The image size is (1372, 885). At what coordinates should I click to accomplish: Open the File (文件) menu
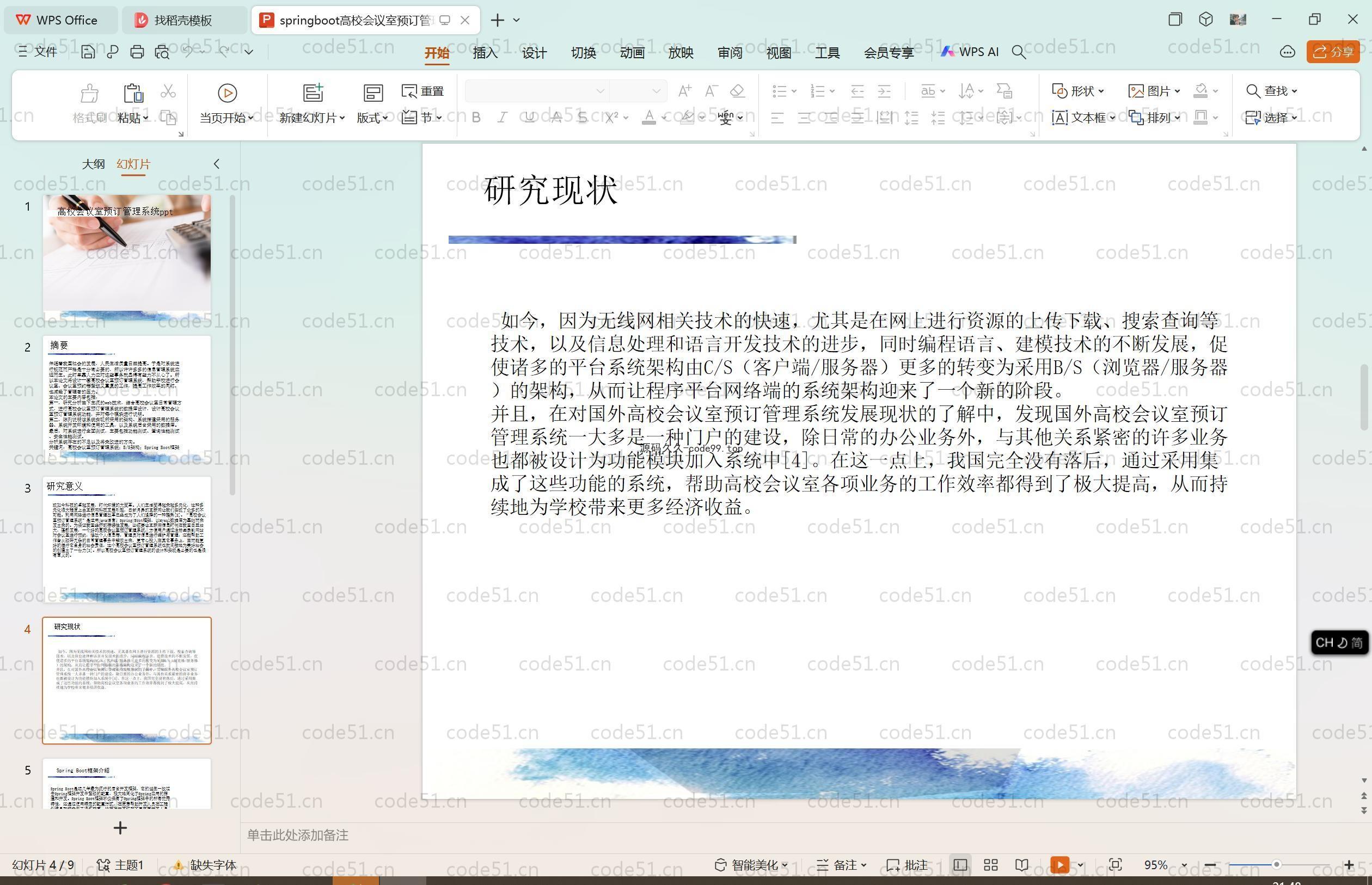tap(38, 52)
